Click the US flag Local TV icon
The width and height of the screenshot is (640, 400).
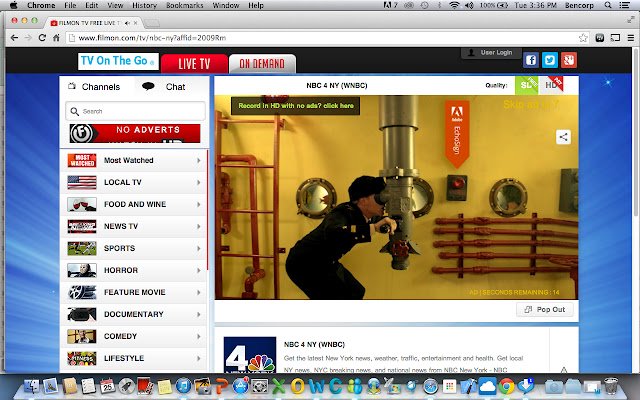[x=82, y=182]
